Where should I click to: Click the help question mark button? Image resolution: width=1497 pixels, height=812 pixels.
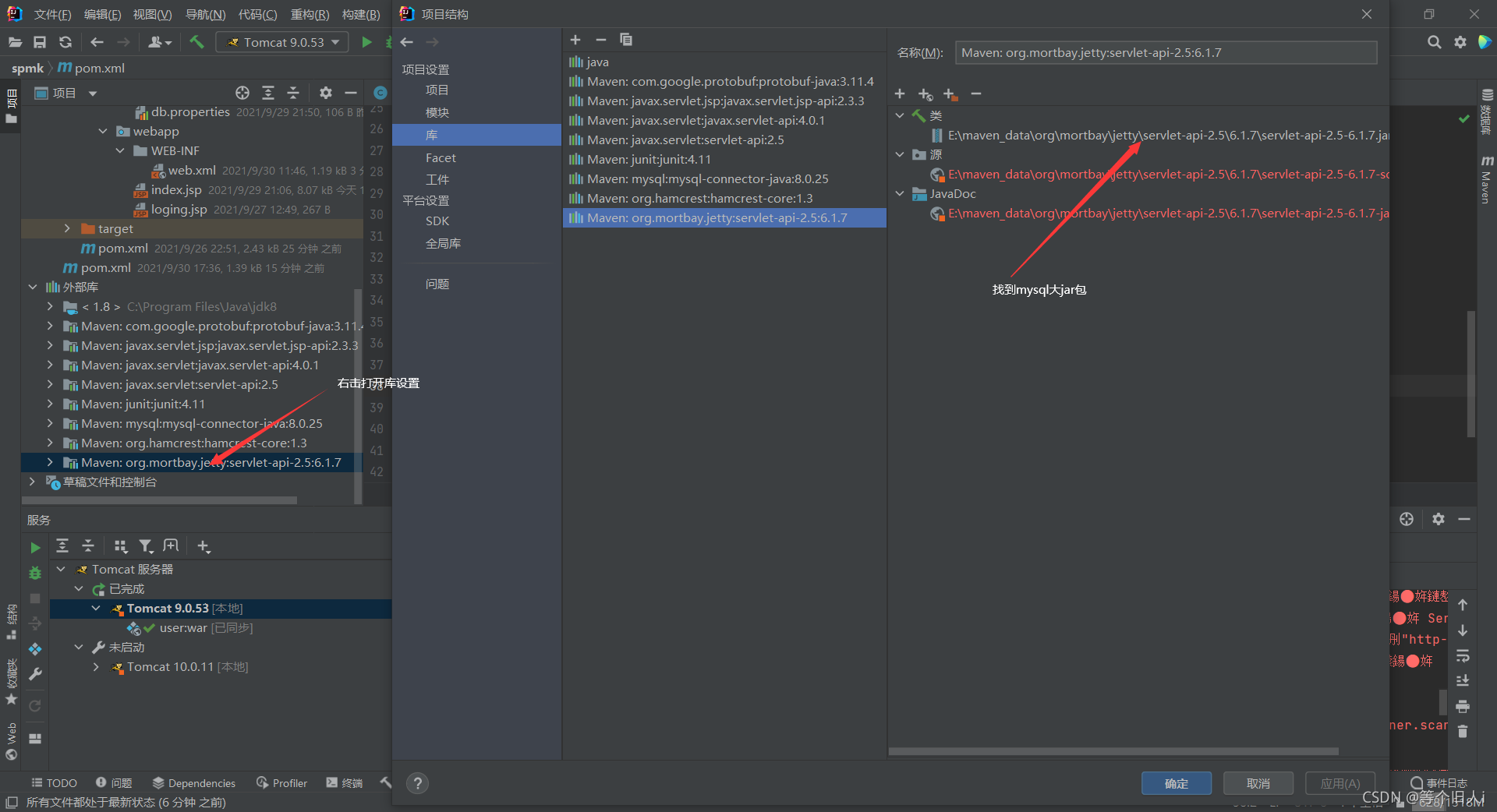coord(418,783)
